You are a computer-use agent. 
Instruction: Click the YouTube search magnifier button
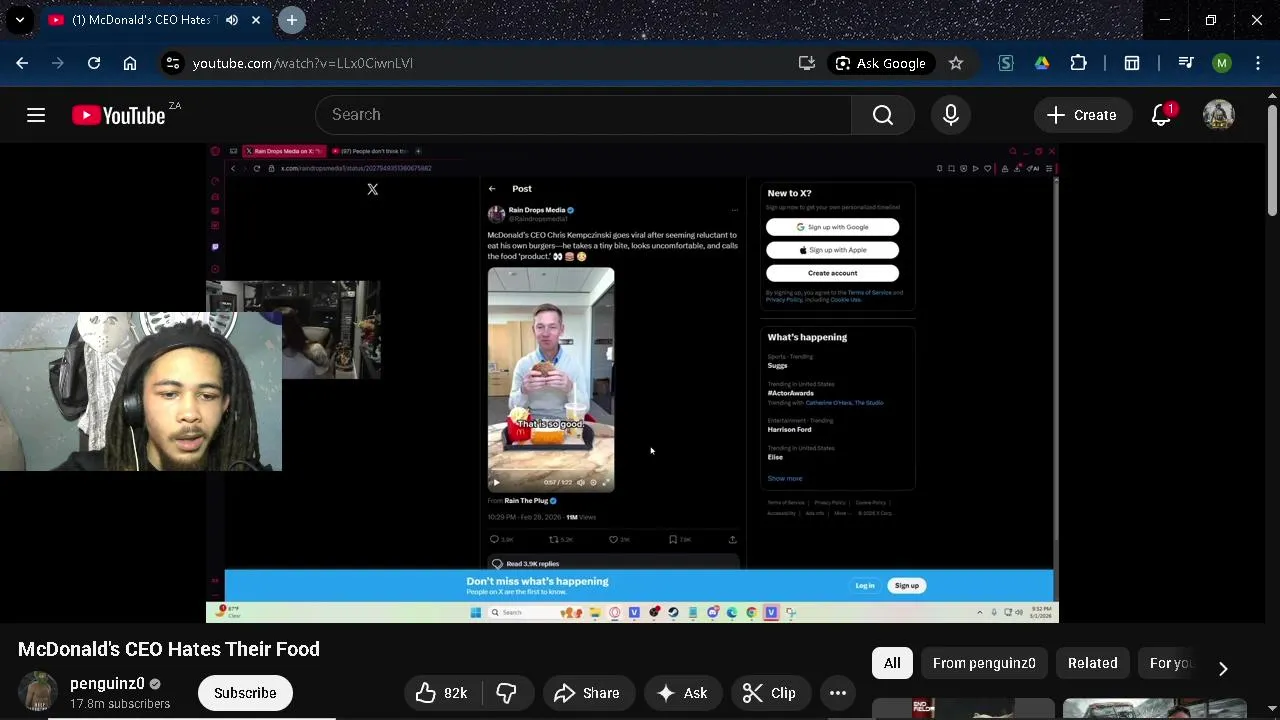[x=883, y=114]
